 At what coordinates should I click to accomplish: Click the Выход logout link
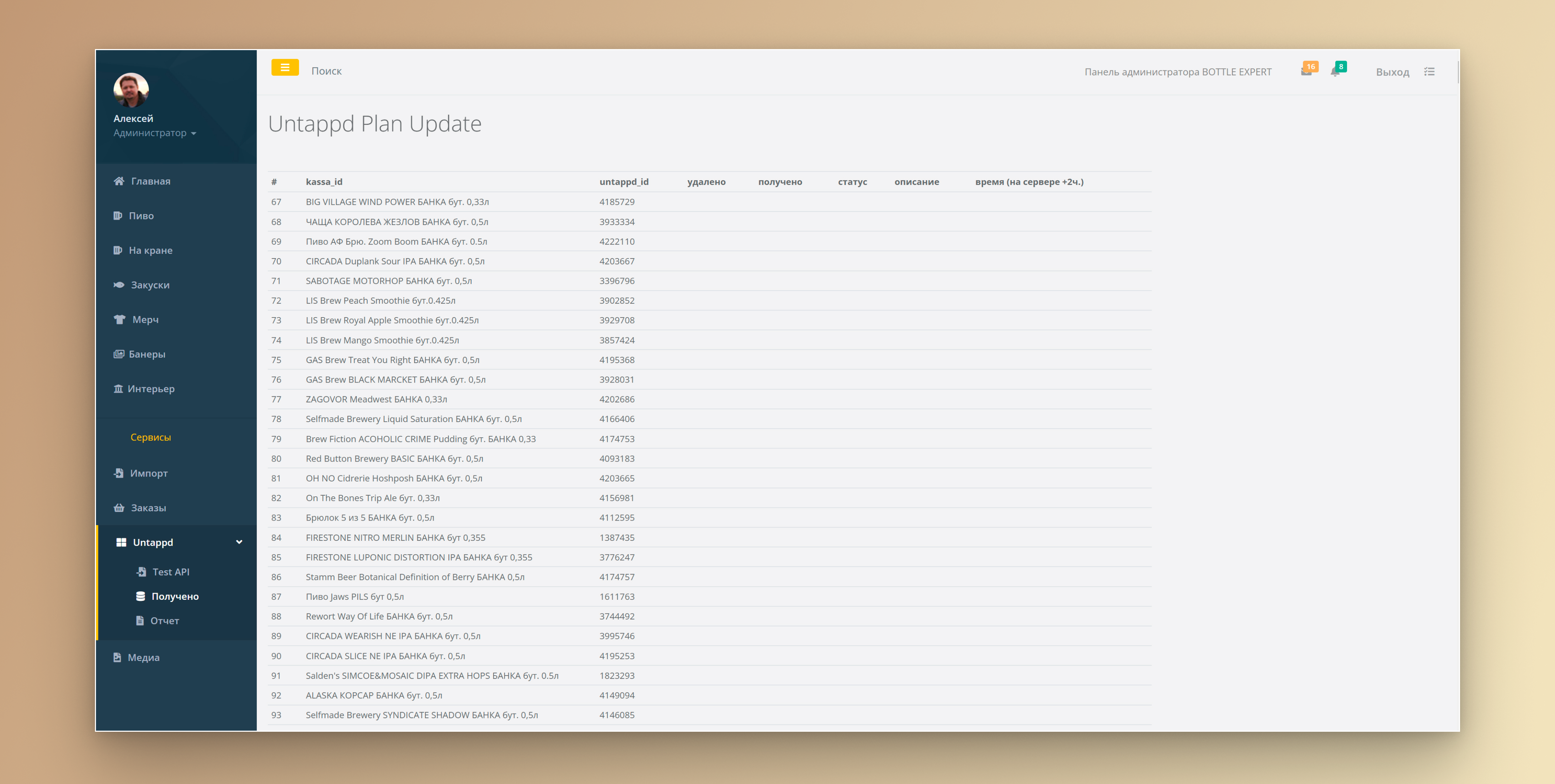point(1392,72)
